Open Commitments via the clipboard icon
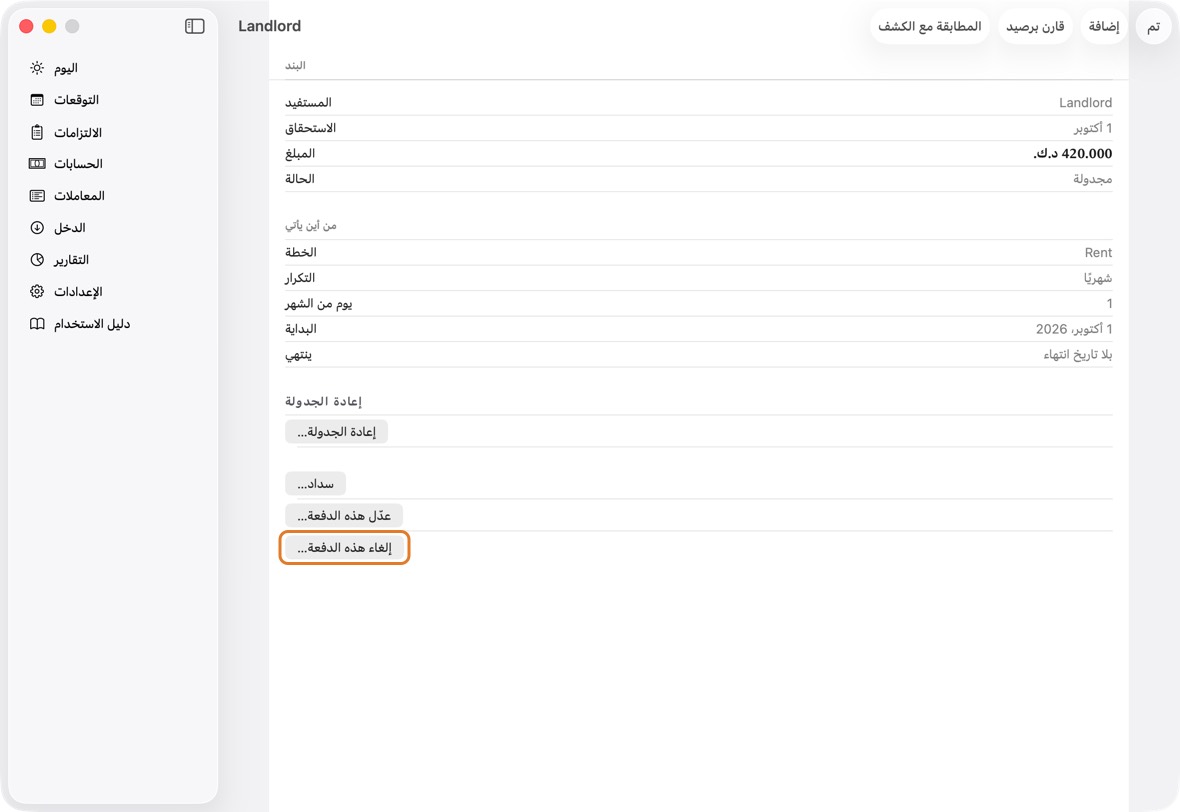1180x812 pixels. click(37, 132)
